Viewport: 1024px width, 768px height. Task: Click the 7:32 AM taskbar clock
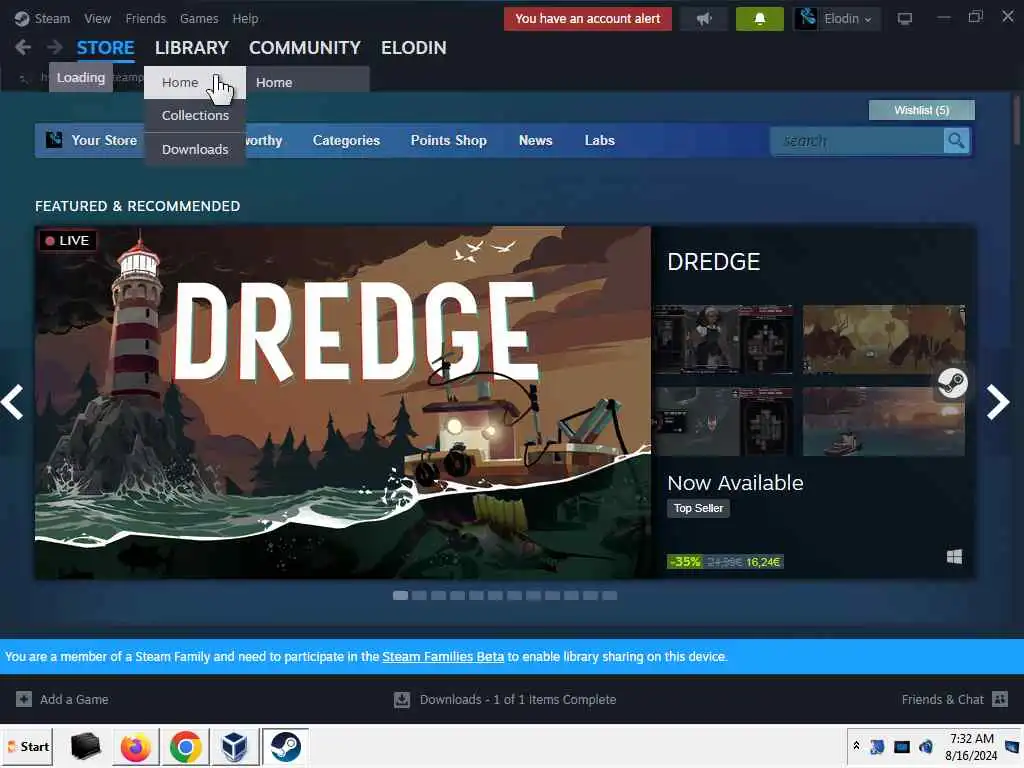(x=972, y=739)
